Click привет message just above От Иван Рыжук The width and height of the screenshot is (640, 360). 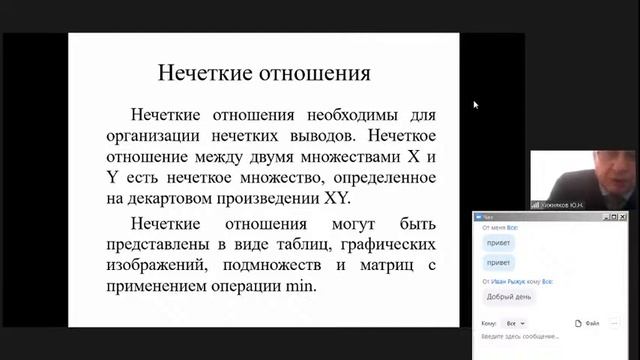pyautogui.click(x=498, y=262)
